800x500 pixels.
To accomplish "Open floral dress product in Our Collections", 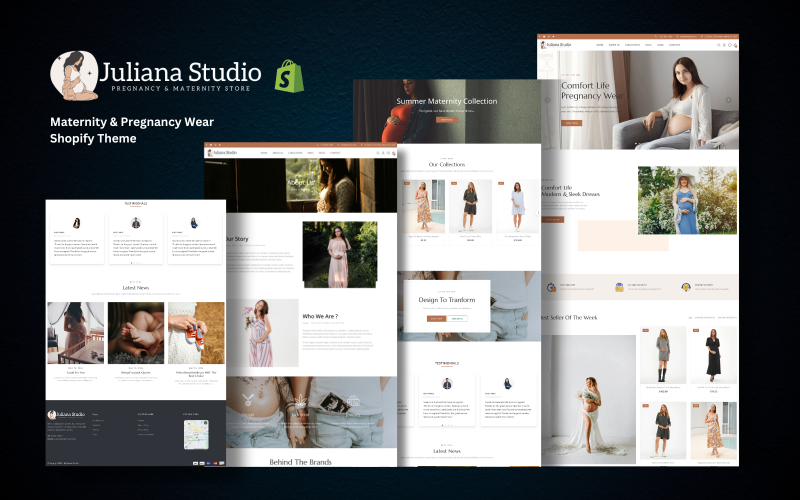I will coord(423,211).
